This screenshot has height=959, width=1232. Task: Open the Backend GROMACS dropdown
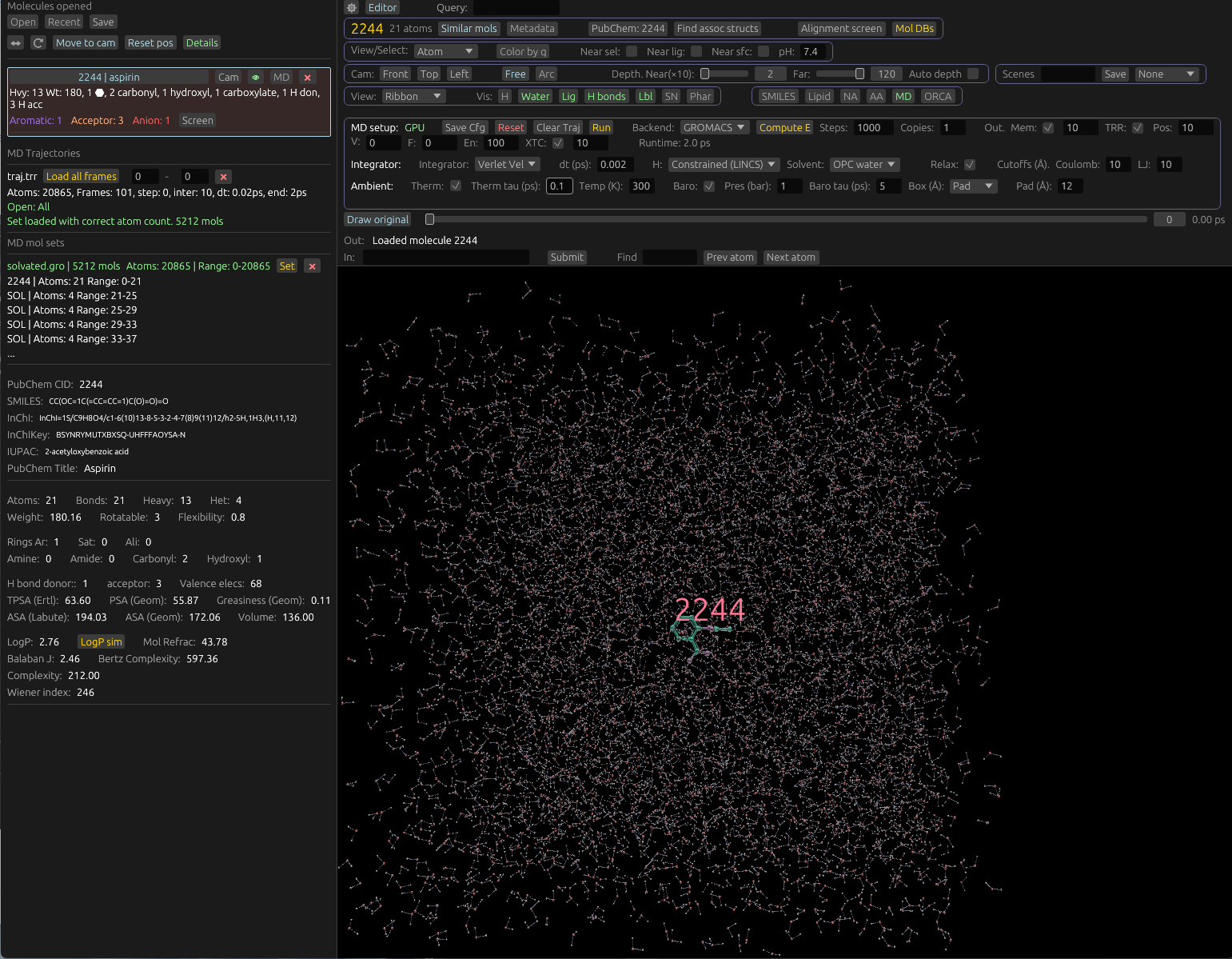(714, 128)
